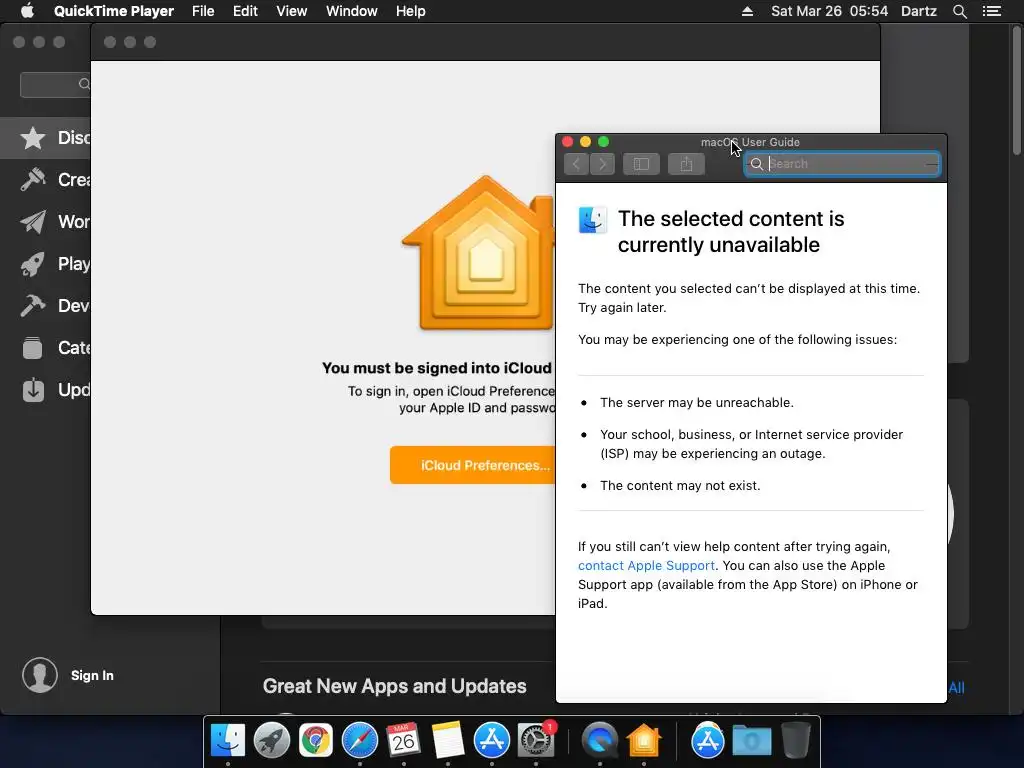
Task: Click "Great New Apps and Updates" heading
Action: [x=394, y=686]
